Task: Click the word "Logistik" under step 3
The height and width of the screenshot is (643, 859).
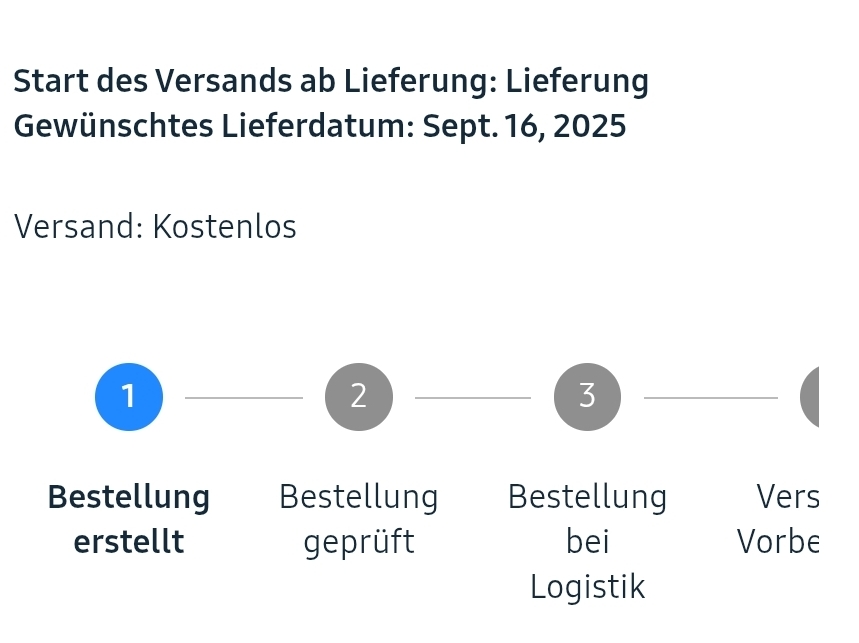Action: coord(587,586)
